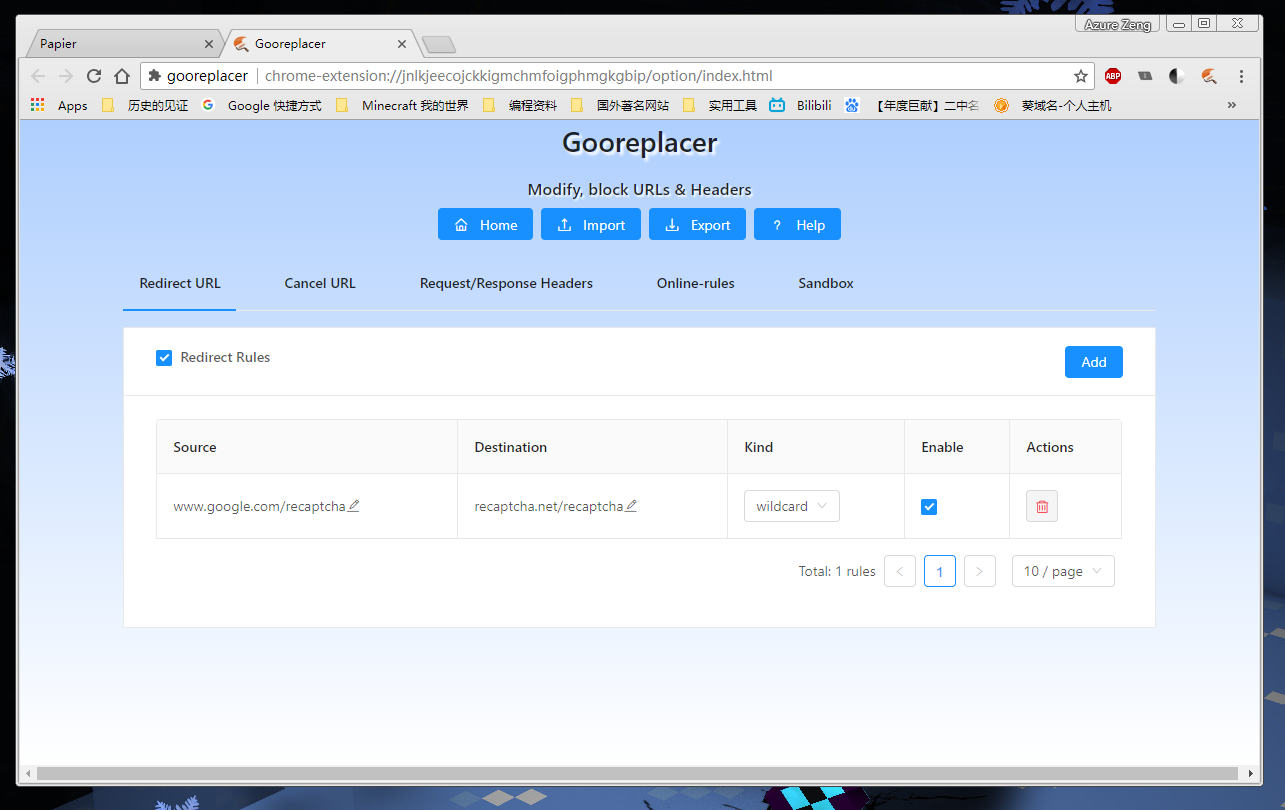
Task: Open the 国外著名网站 bookmark folder
Action: point(619,105)
